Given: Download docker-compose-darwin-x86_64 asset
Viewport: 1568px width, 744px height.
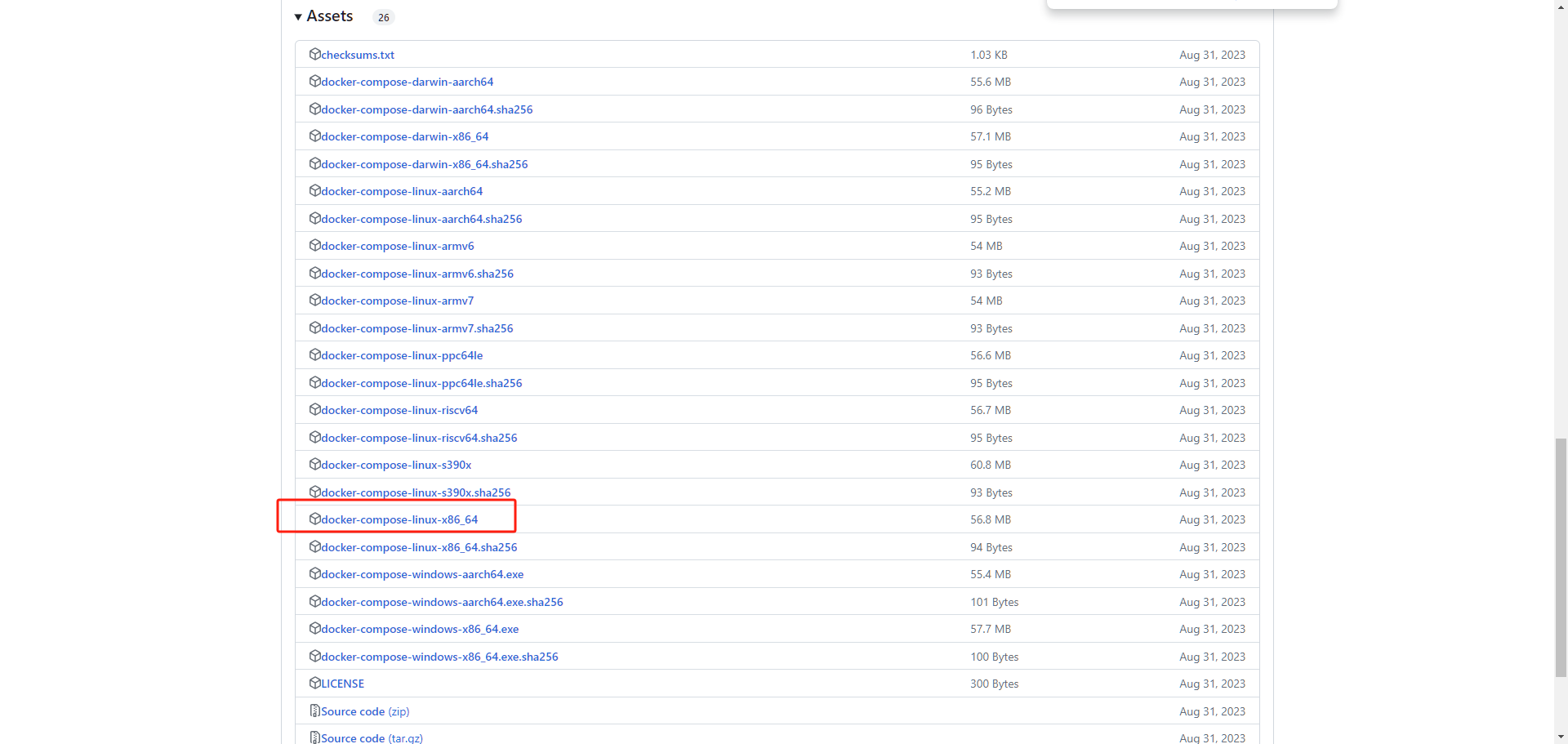Looking at the screenshot, I should pos(404,136).
